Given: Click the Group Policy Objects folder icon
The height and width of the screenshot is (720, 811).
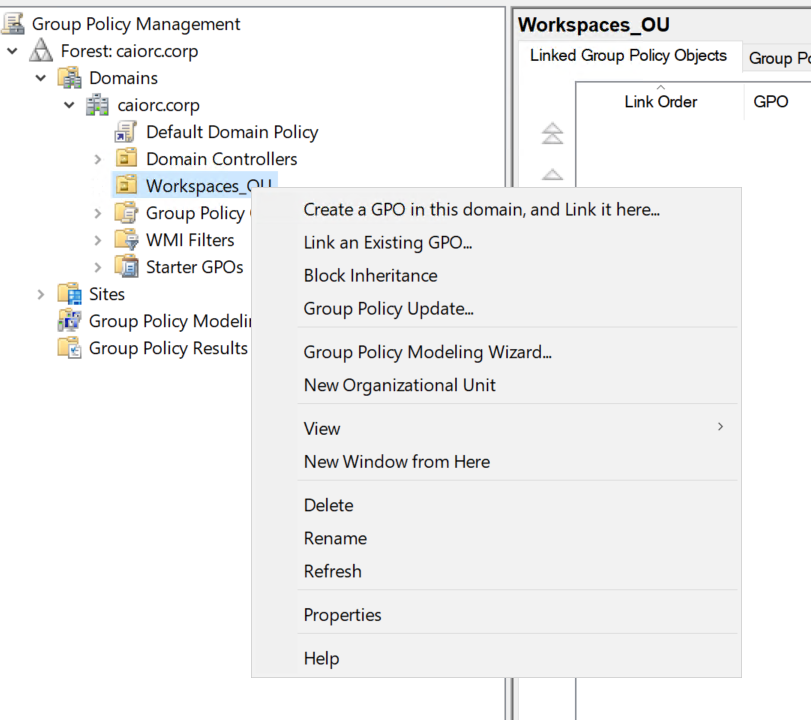Looking at the screenshot, I should [126, 213].
